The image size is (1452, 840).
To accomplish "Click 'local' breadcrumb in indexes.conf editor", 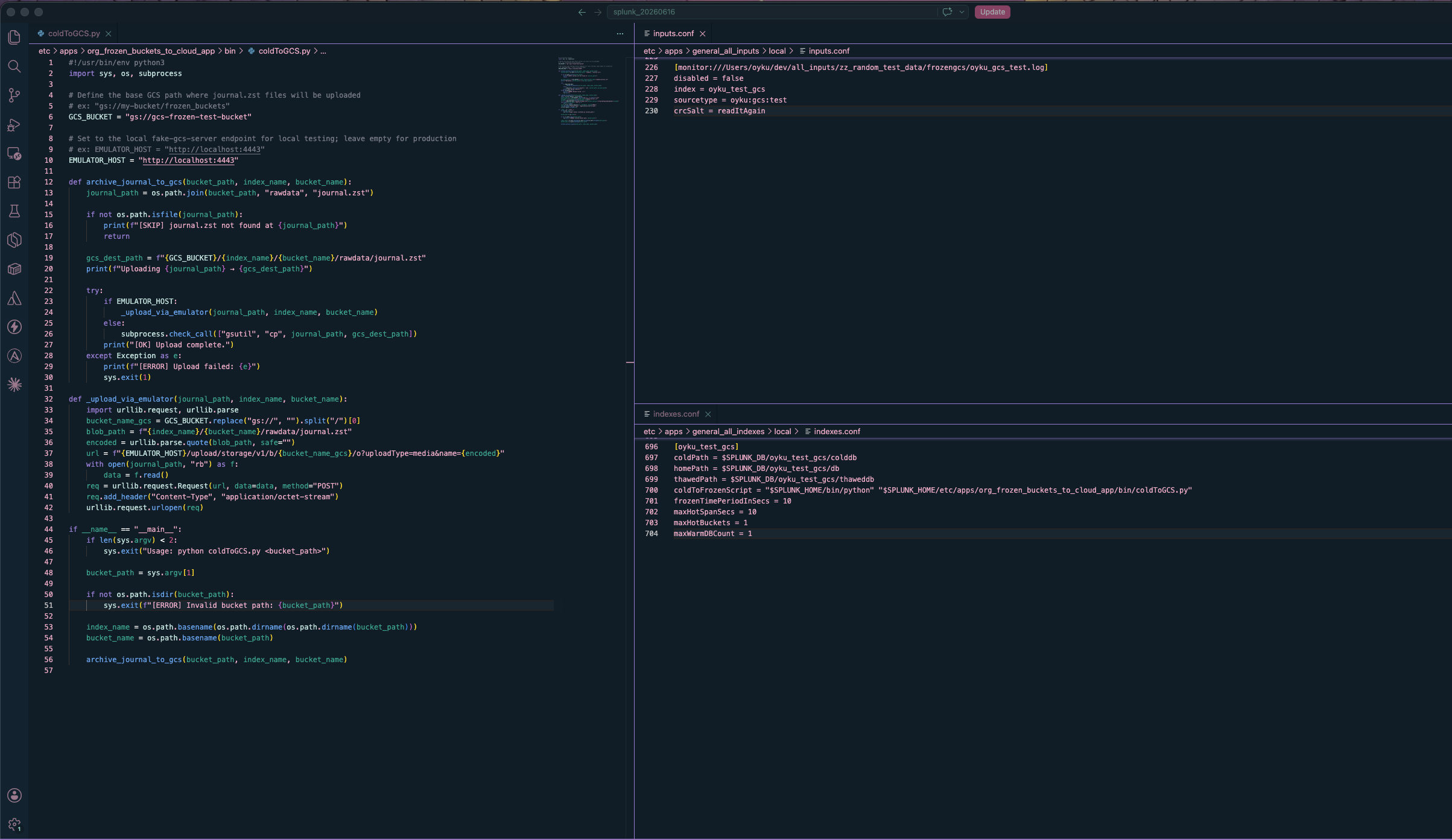I will 782,432.
